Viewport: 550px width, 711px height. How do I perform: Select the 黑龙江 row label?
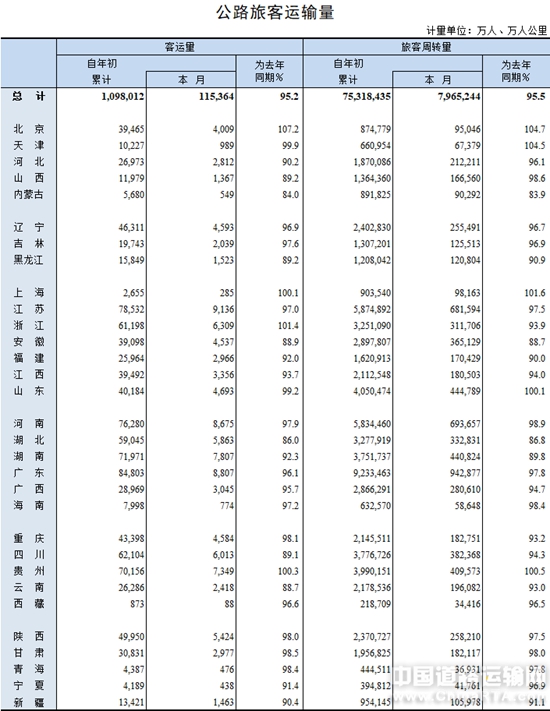pos(29,259)
